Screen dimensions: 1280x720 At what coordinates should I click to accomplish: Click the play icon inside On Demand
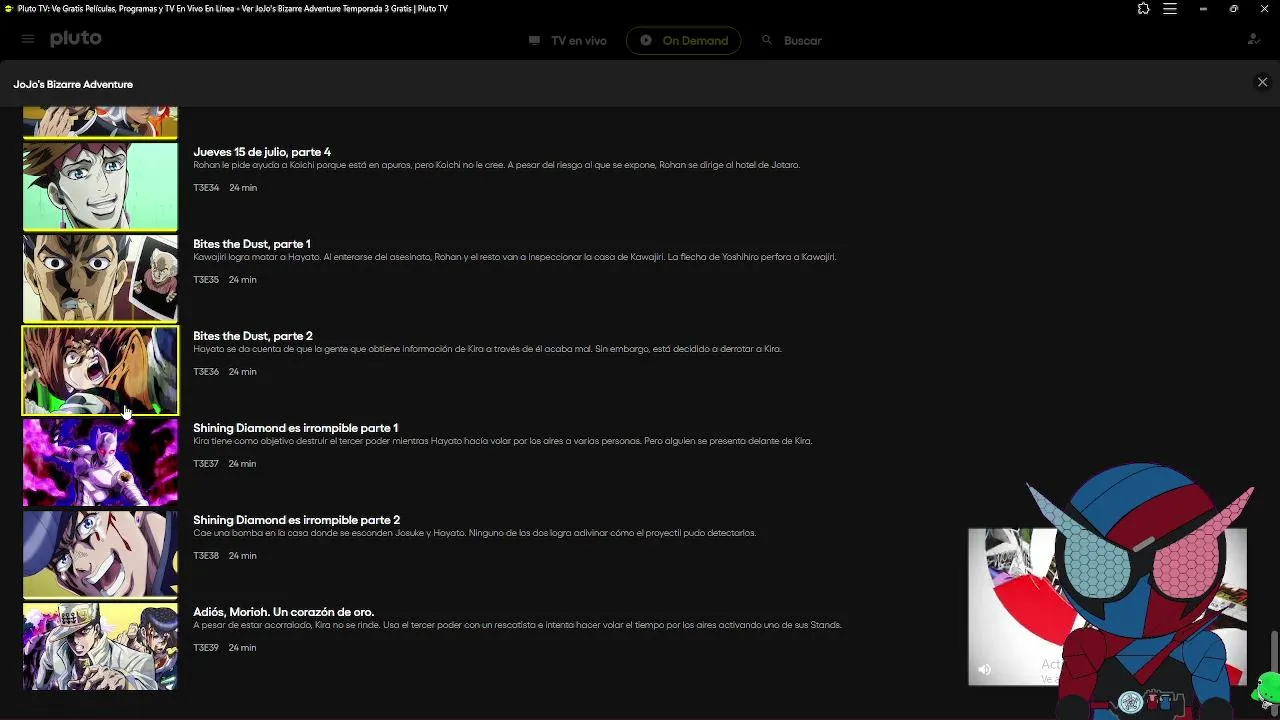click(646, 41)
